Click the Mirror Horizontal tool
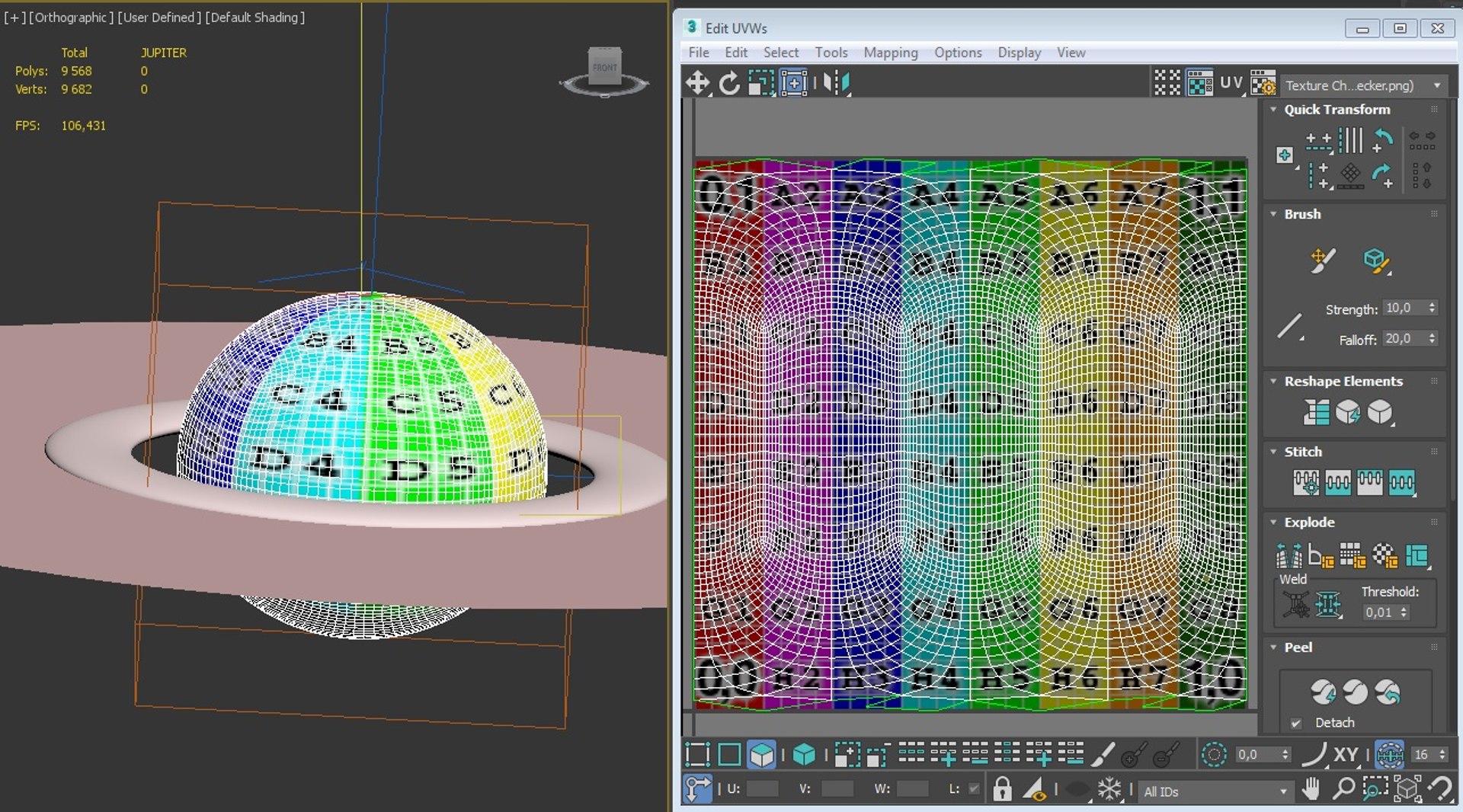 pyautogui.click(x=836, y=82)
